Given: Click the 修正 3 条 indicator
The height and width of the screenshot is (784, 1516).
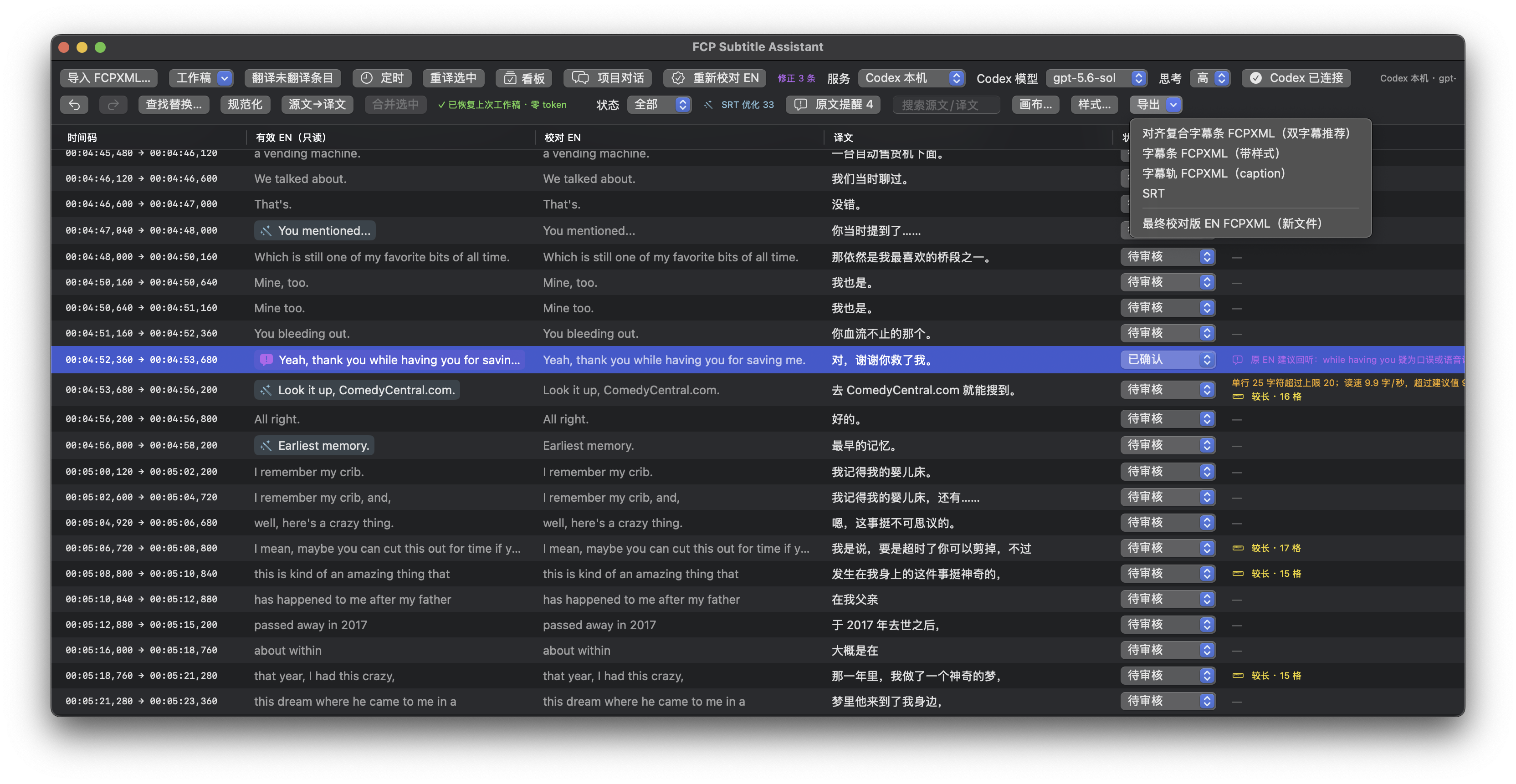Looking at the screenshot, I should coord(796,78).
